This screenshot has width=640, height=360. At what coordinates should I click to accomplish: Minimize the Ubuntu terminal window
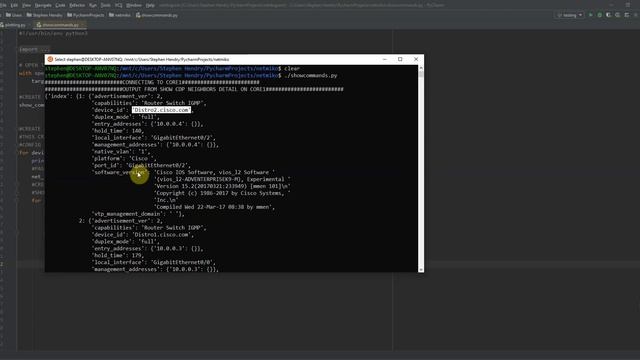point(384,59)
